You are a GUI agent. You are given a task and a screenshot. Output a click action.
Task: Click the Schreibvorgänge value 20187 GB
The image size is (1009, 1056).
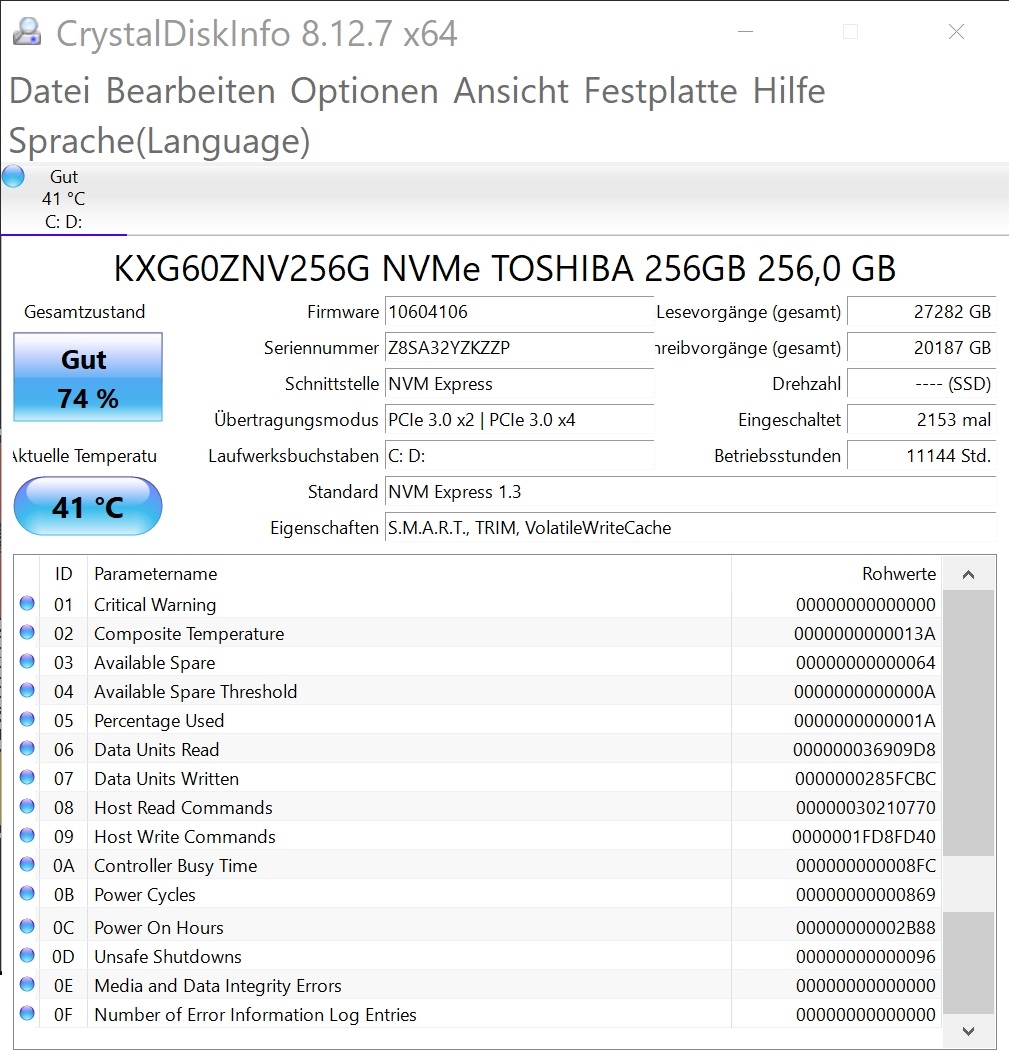point(921,348)
